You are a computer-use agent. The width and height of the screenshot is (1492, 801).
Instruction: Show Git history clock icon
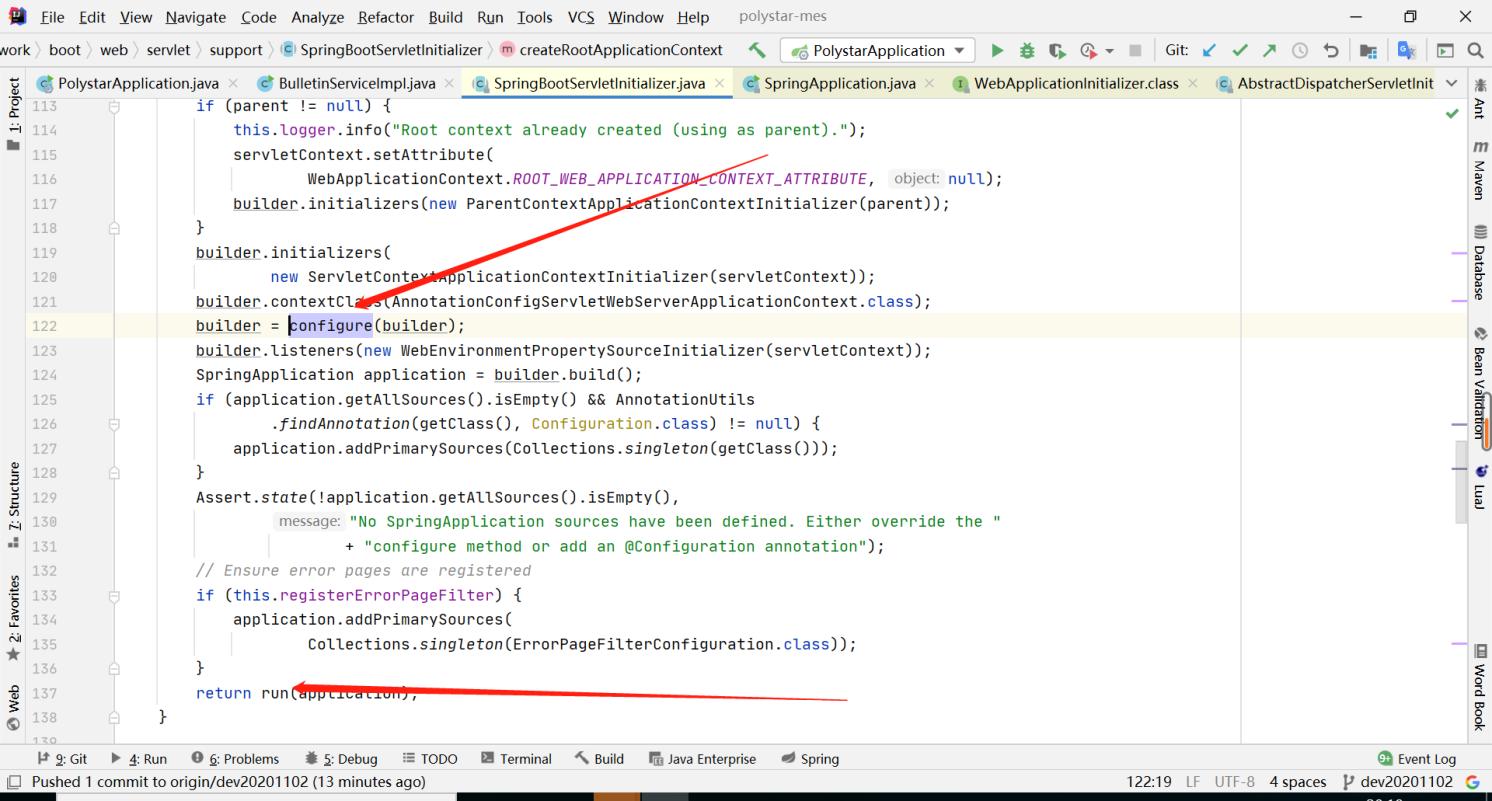click(x=1300, y=50)
